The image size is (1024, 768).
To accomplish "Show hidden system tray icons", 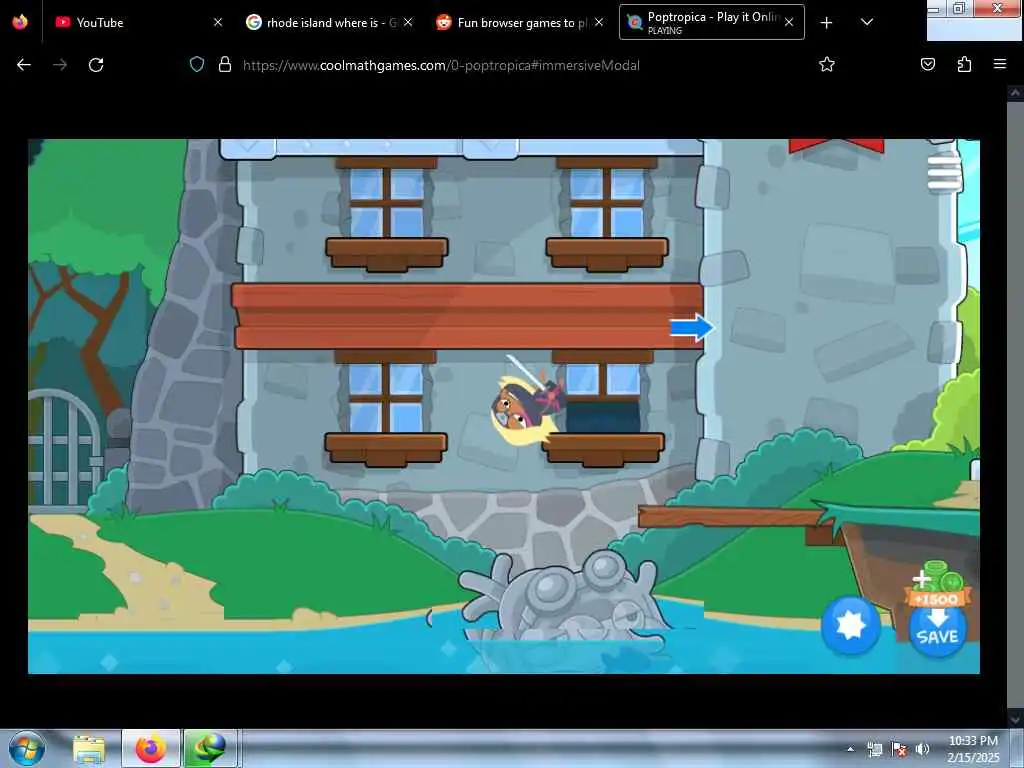I will [x=850, y=749].
